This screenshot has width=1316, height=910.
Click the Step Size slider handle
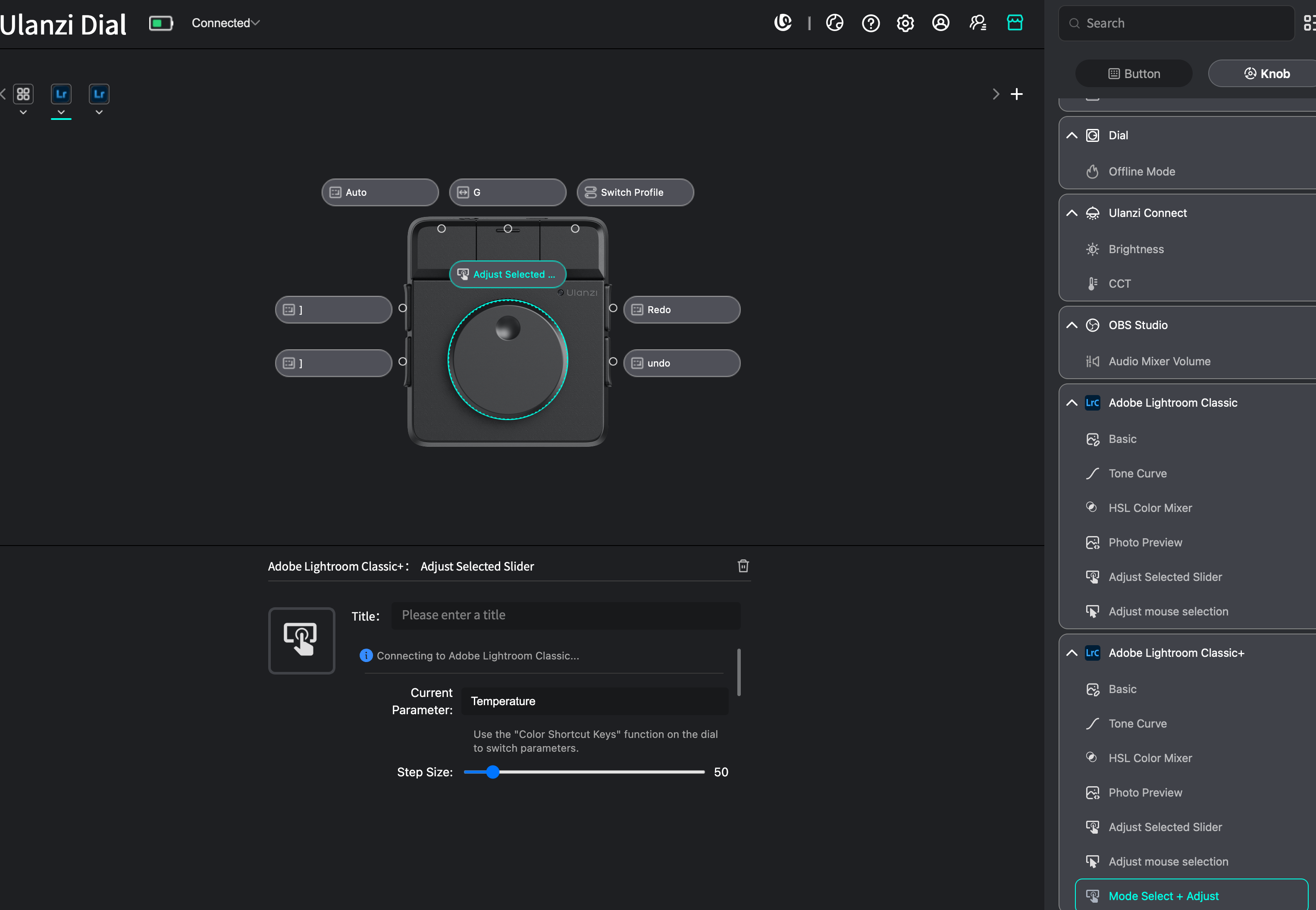tap(493, 772)
